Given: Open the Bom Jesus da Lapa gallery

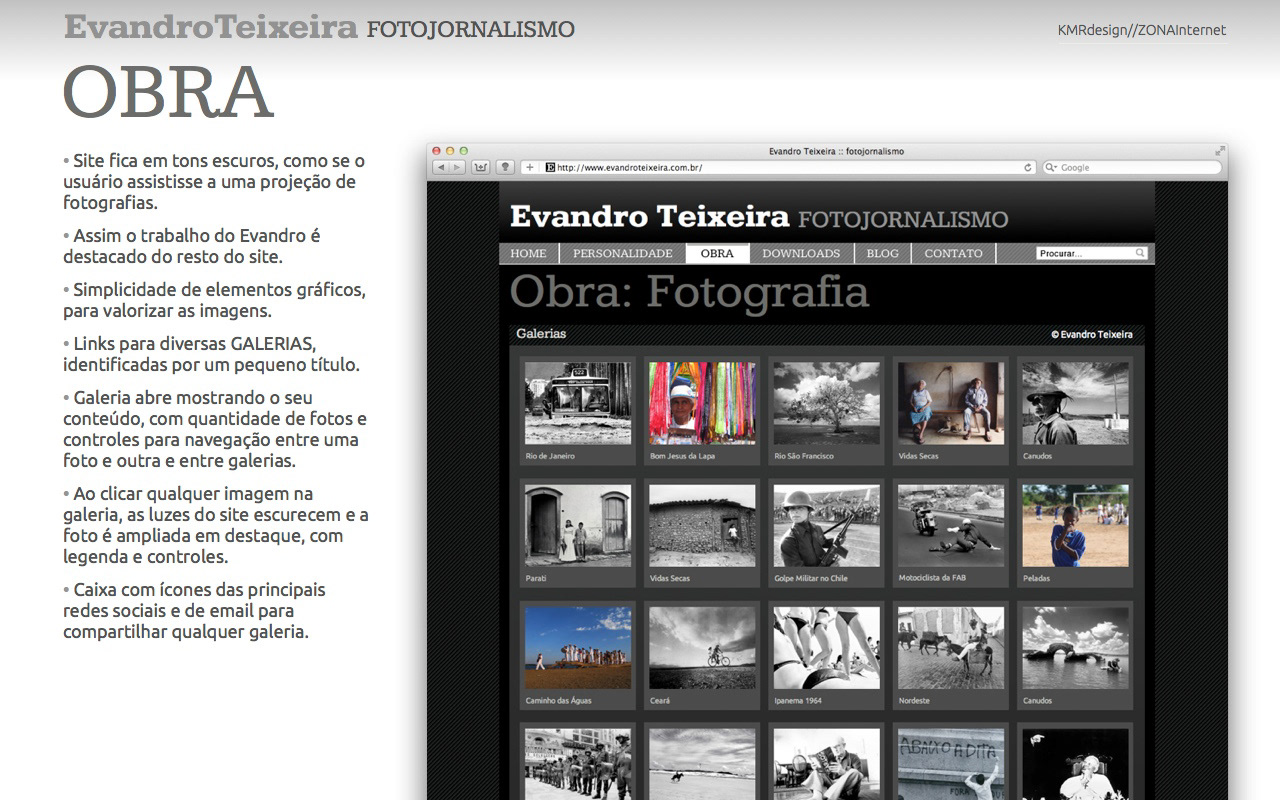Looking at the screenshot, I should click(702, 403).
